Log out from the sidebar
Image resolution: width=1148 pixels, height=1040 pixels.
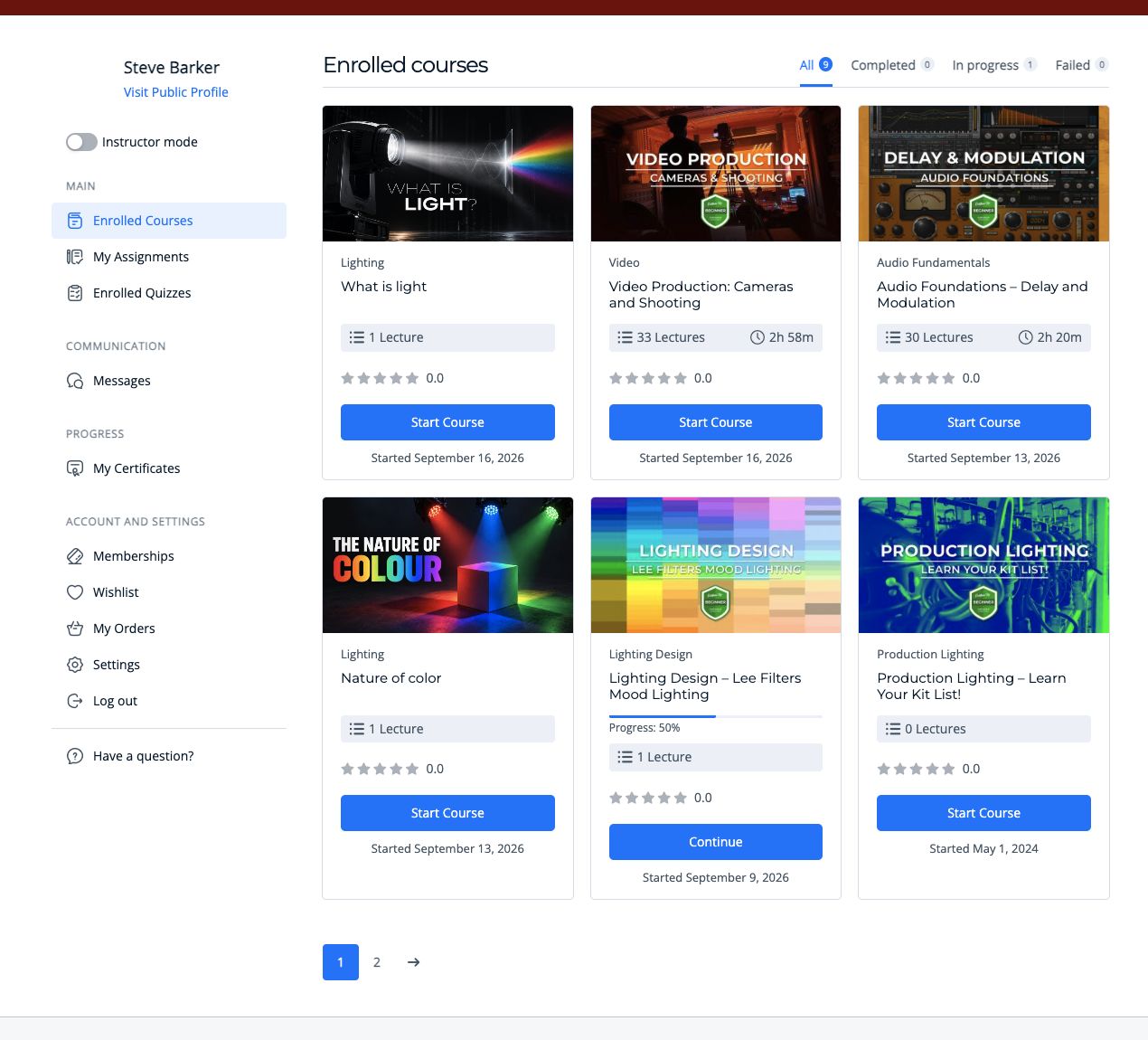point(169,701)
